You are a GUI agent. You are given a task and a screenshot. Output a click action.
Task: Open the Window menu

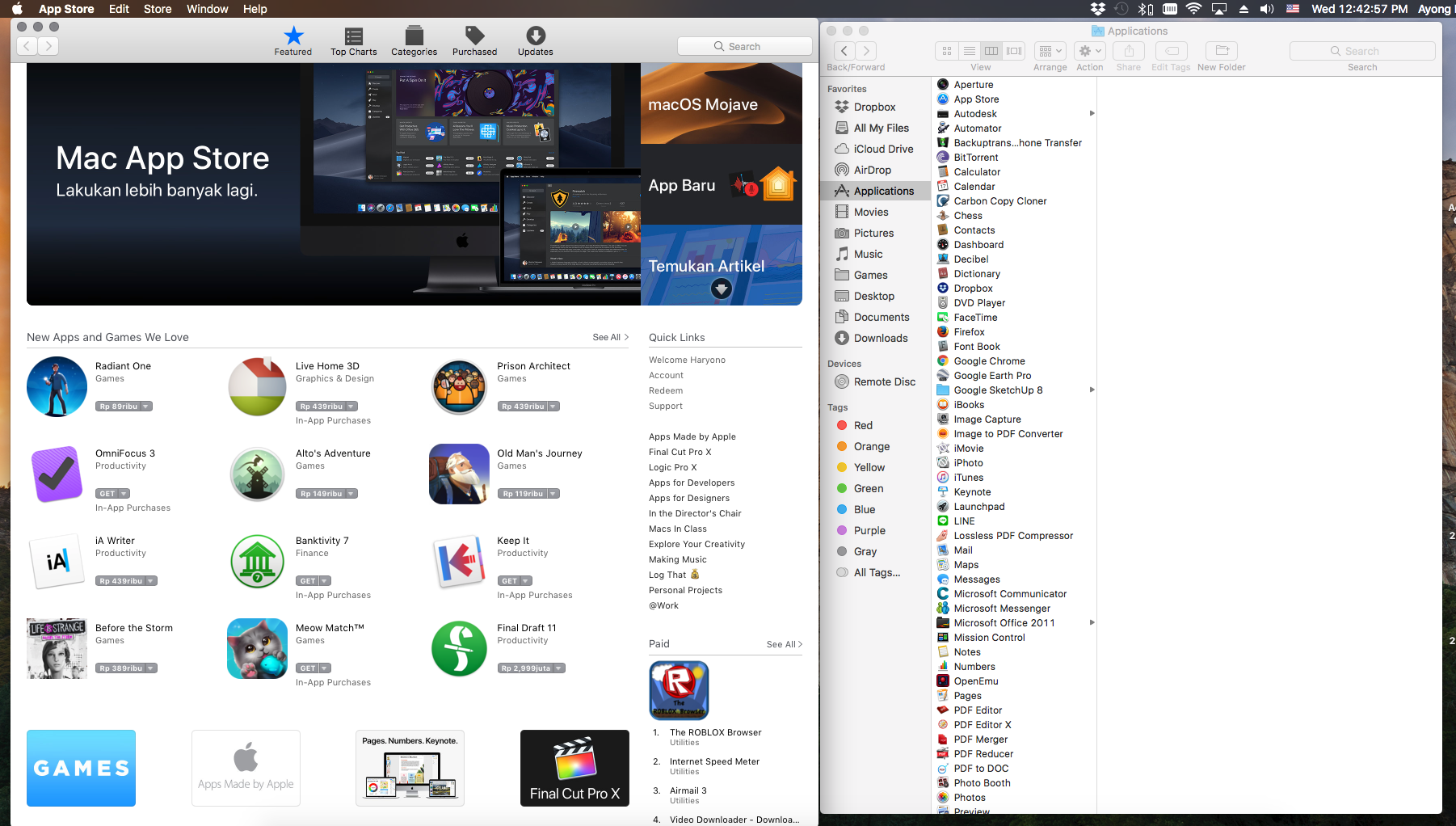pos(207,9)
